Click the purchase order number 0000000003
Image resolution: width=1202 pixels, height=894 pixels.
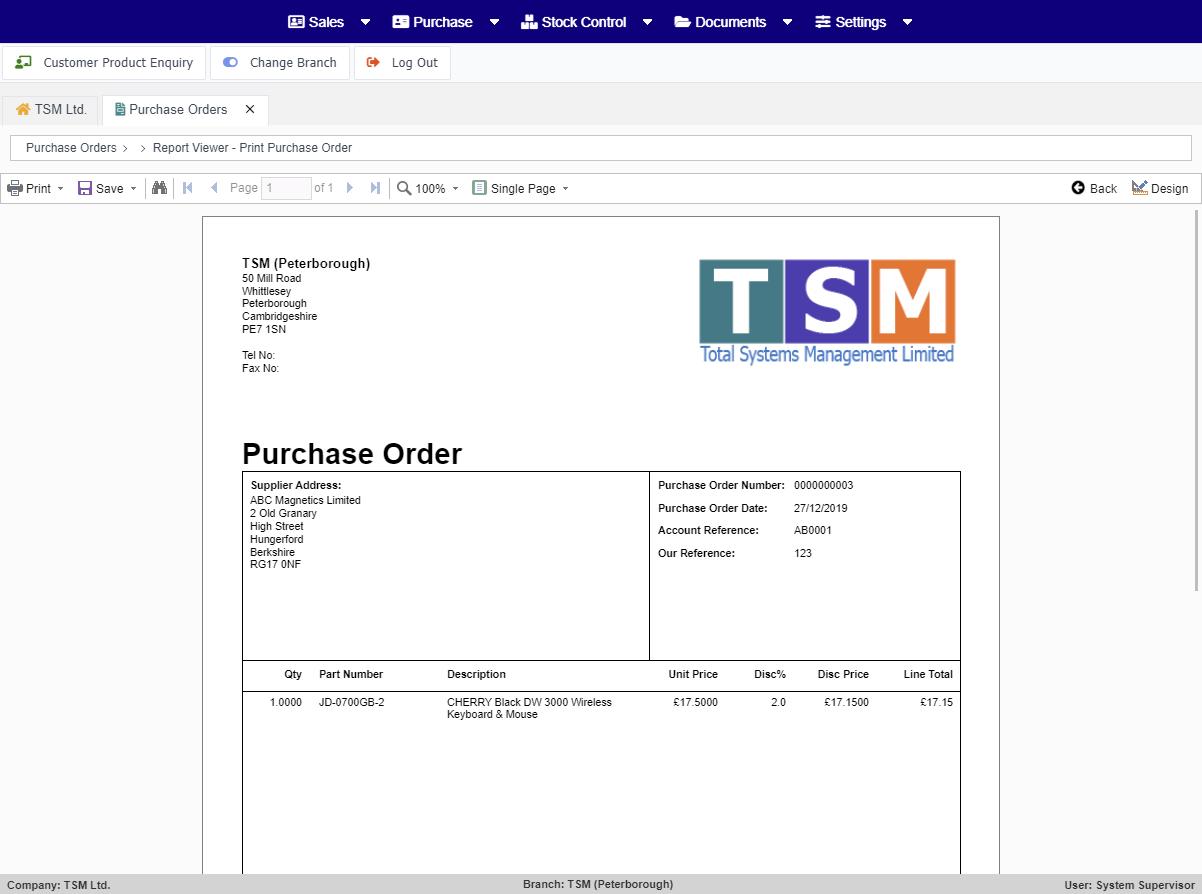tap(823, 485)
